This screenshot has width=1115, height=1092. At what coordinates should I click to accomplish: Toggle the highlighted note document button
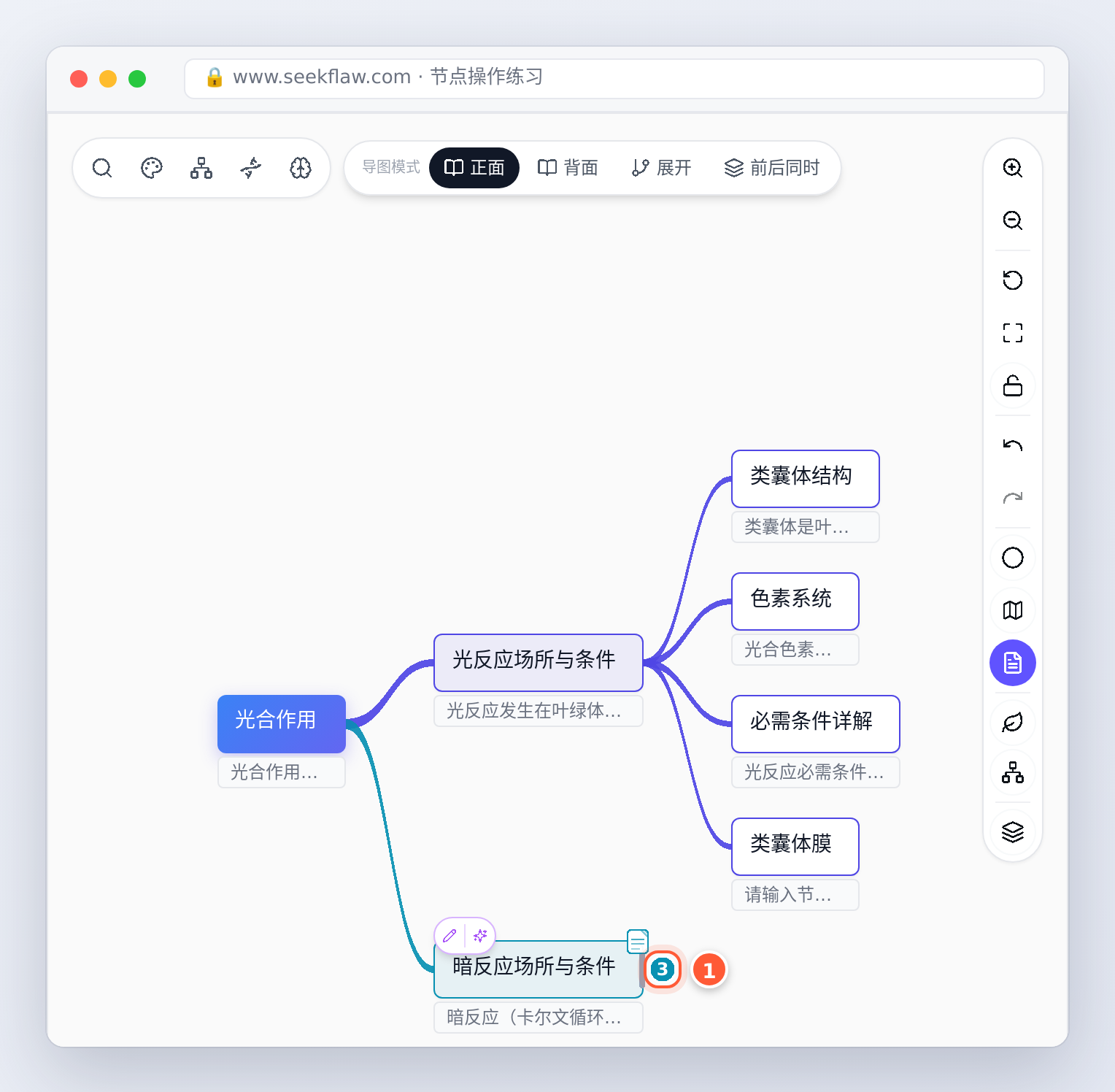[1013, 663]
